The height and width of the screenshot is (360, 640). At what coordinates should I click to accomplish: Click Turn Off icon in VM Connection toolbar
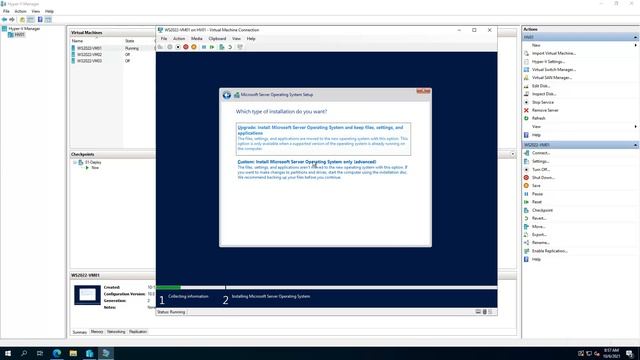click(x=178, y=47)
